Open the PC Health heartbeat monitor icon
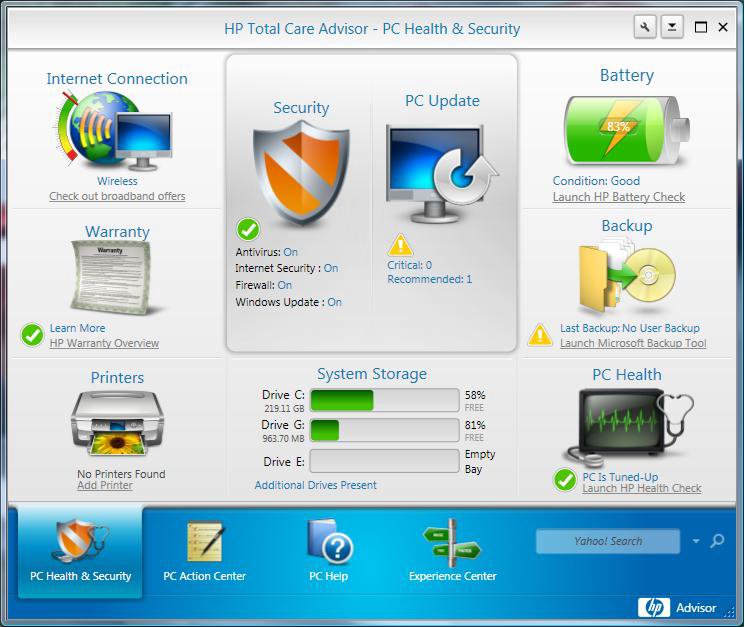745x627 pixels. pos(627,426)
